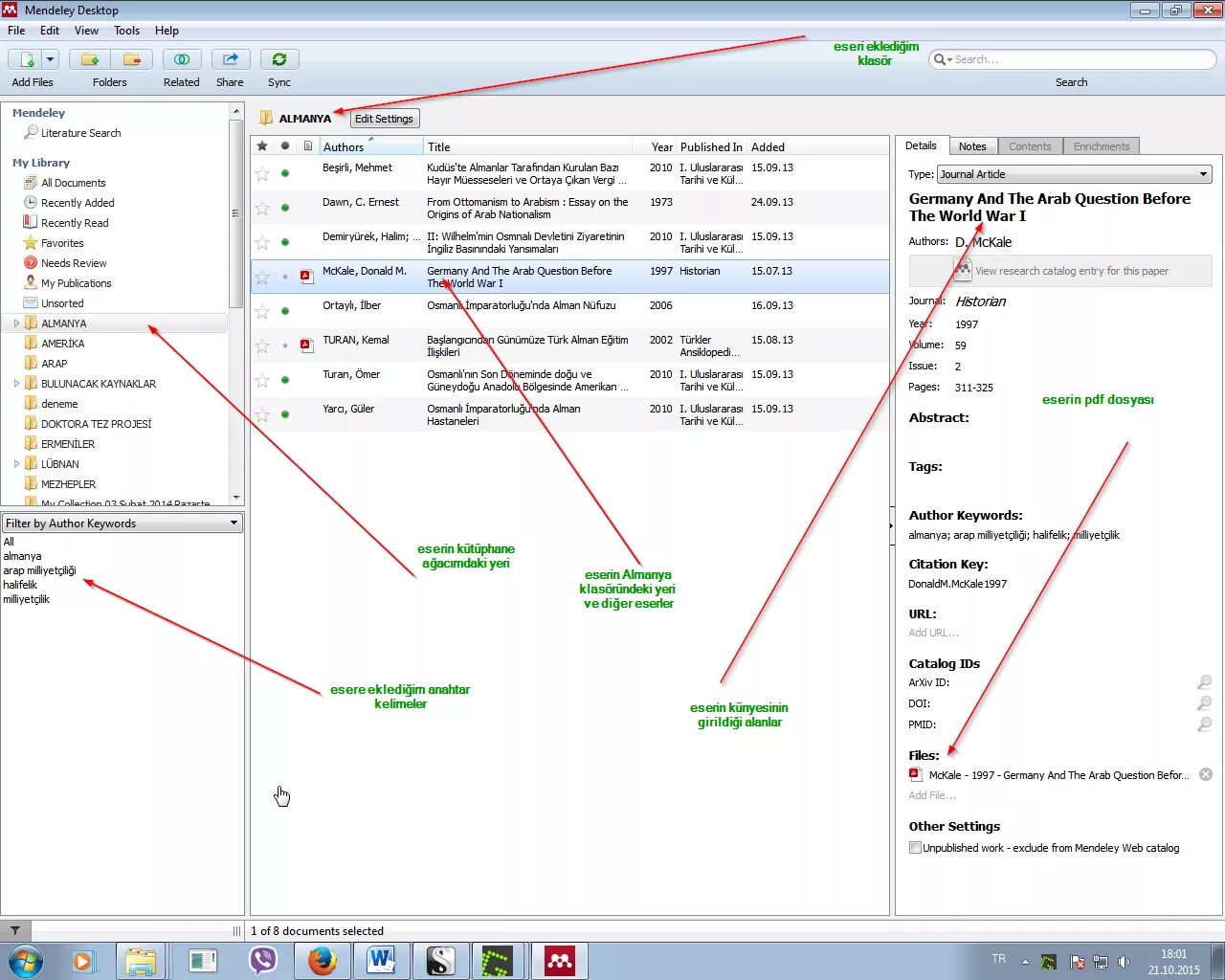Toggle favorite star for Beşirli, Mehmet row
1225x980 pixels.
[262, 173]
